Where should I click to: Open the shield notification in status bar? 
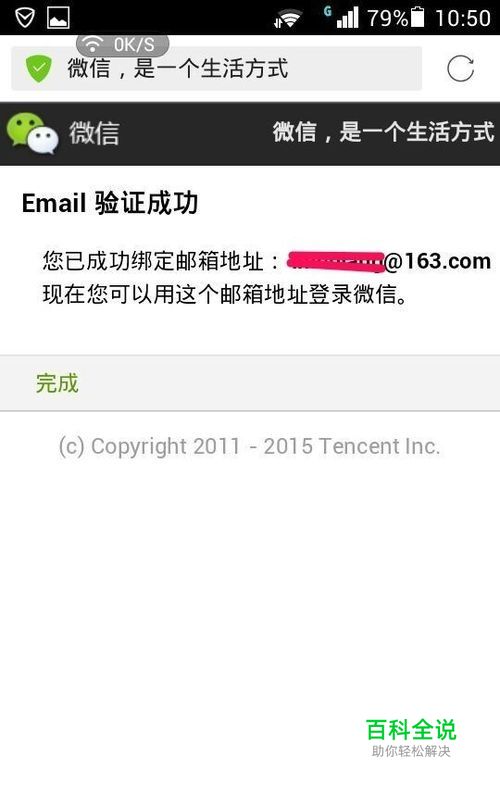point(25,18)
